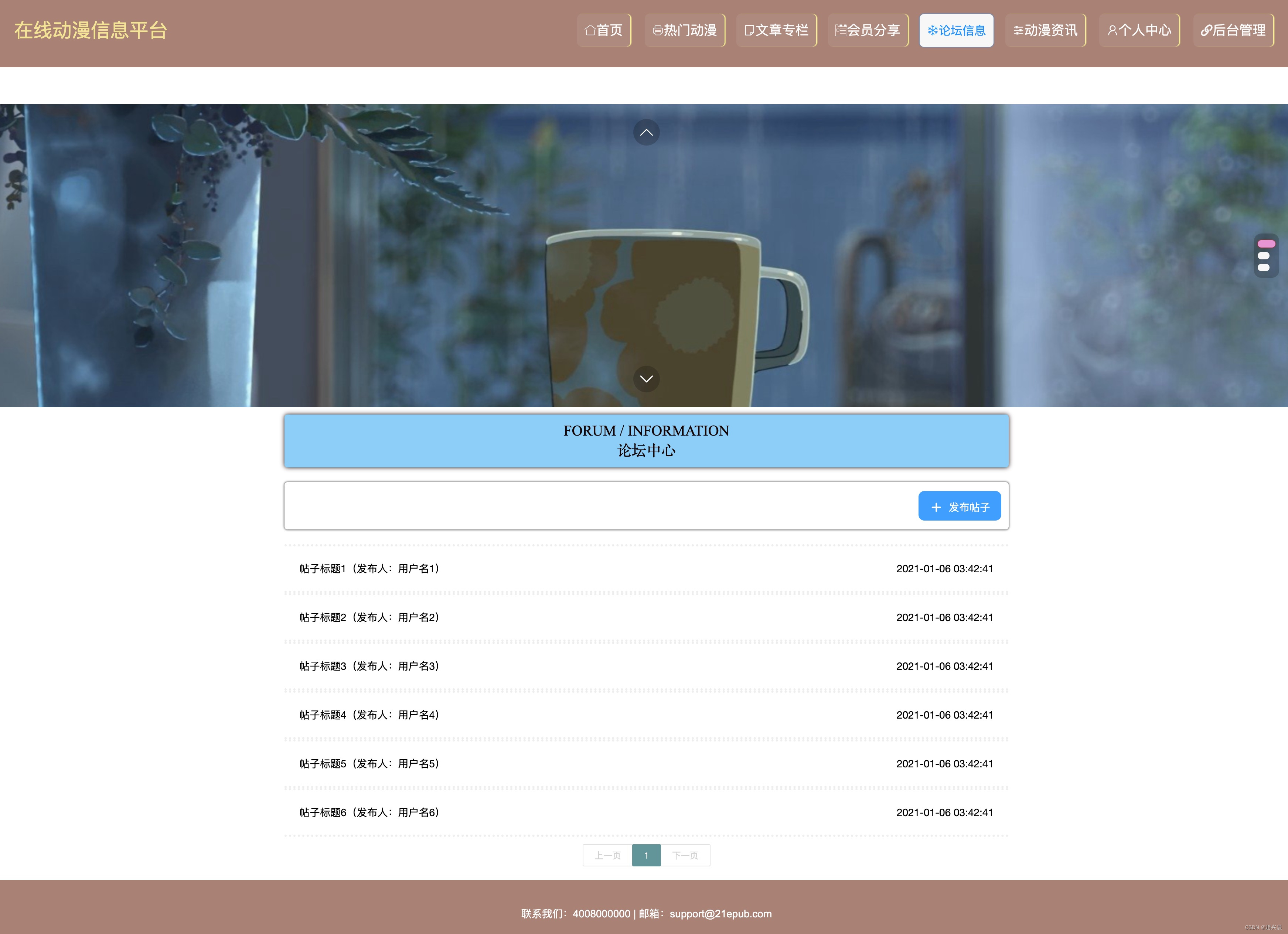This screenshot has width=1288, height=934.
Task: Open the 会员分享 navigation item
Action: (x=868, y=31)
